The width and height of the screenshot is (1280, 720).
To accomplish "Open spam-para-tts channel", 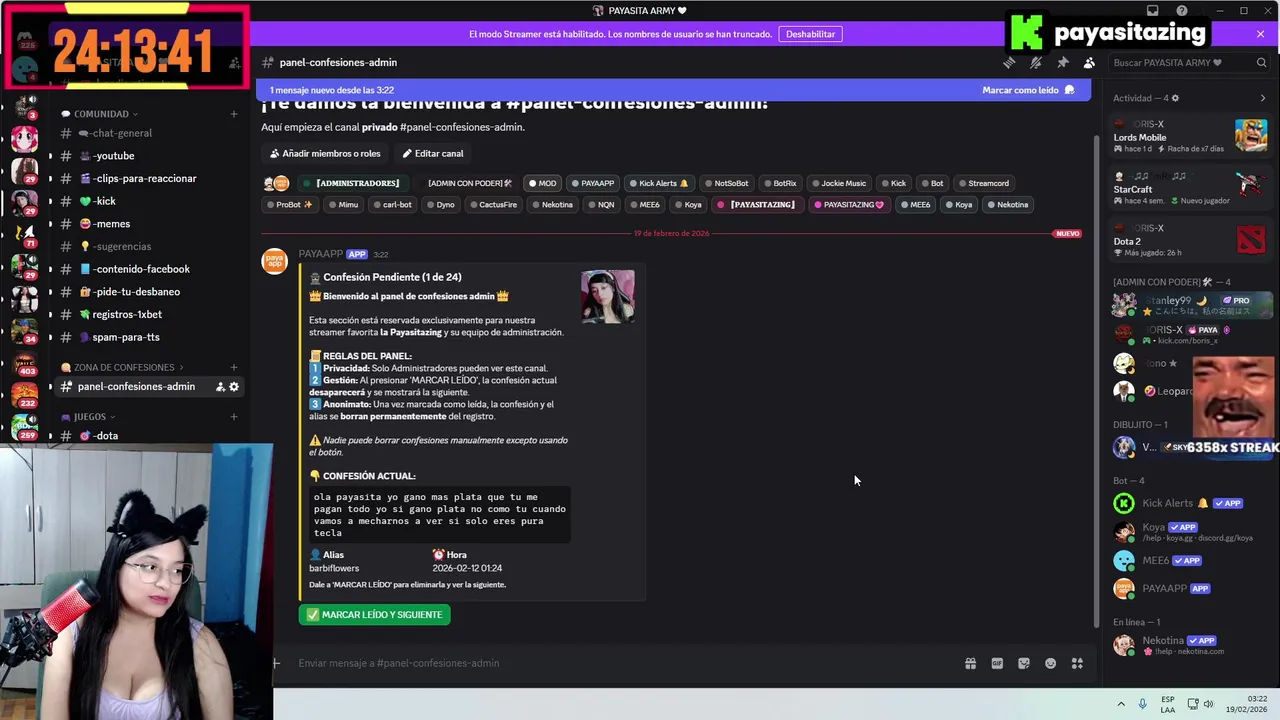I will (148, 337).
